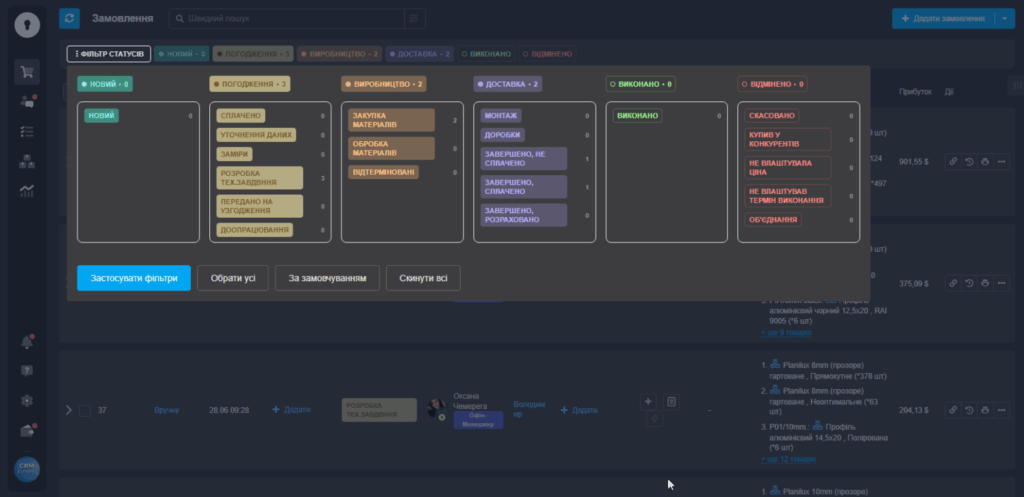
Task: Open the chat messages sidebar icon
Action: point(27,101)
